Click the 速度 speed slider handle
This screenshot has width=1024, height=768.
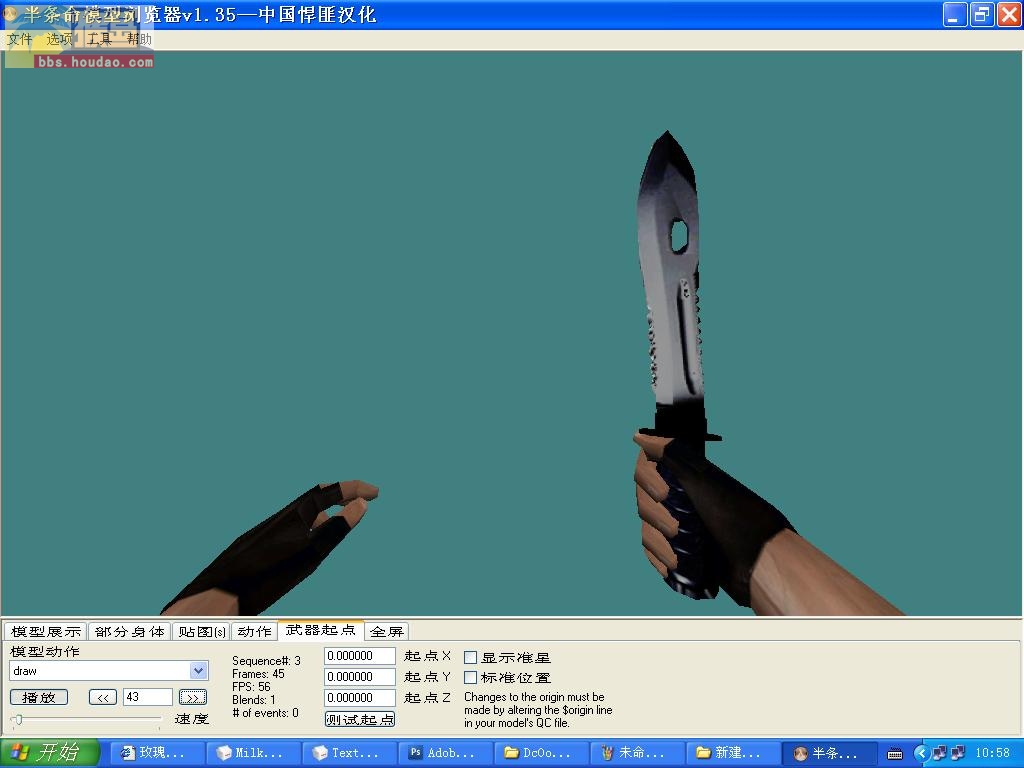tap(18, 720)
